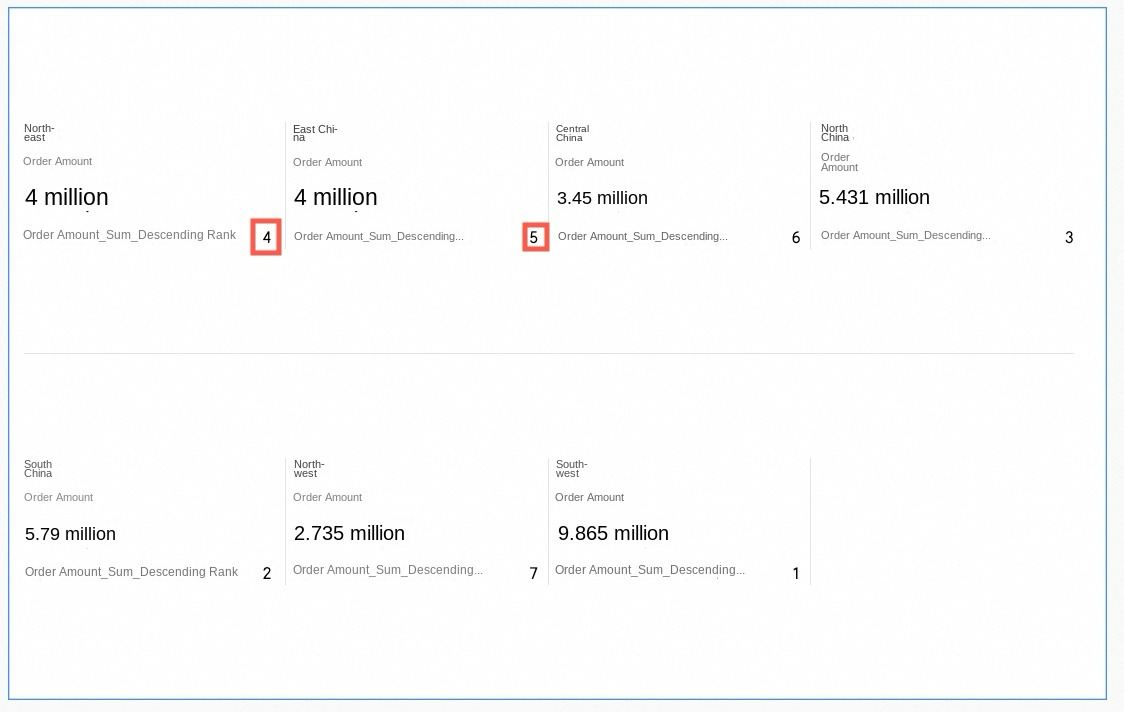The height and width of the screenshot is (712, 1124).
Task: Click the Central China region label
Action: (572, 133)
